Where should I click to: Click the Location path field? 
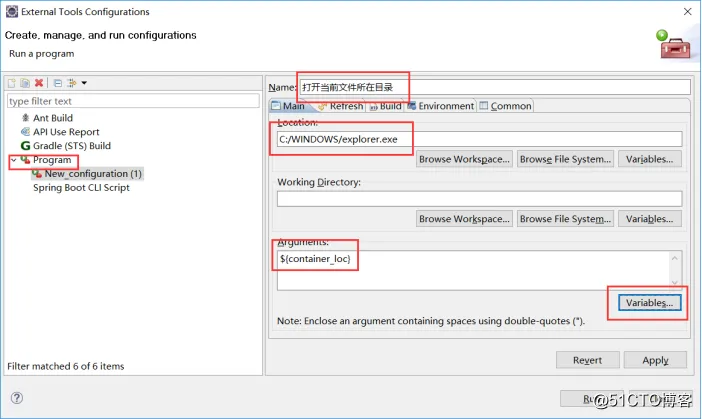[479, 139]
